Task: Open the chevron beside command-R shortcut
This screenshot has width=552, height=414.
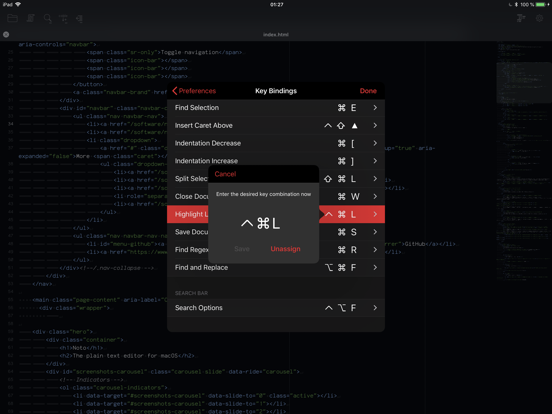Action: 375,250
